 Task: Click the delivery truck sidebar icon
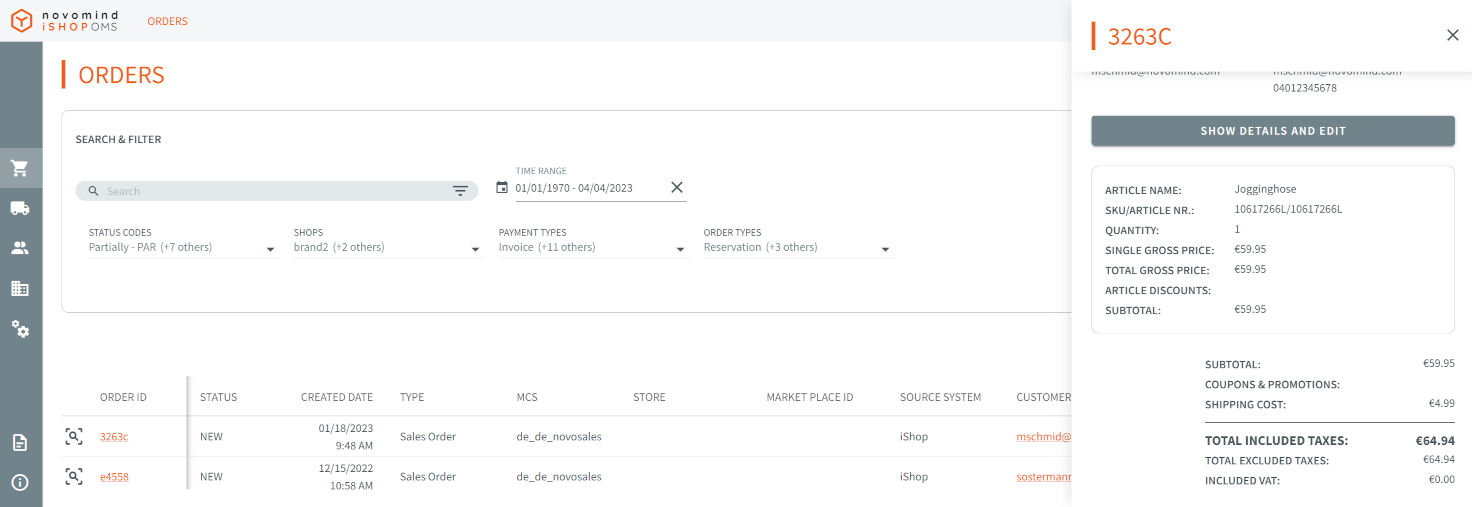(20, 208)
